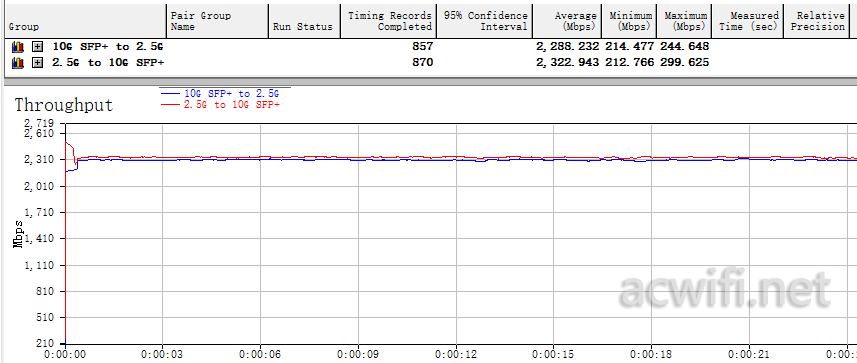Click the 1,110 y-axis tick label
The height and width of the screenshot is (363, 857).
(39, 266)
